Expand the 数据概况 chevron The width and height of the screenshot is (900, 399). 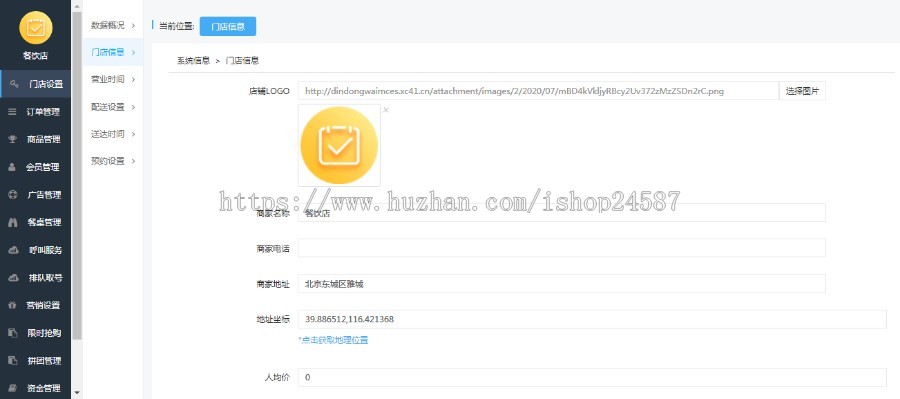133,25
